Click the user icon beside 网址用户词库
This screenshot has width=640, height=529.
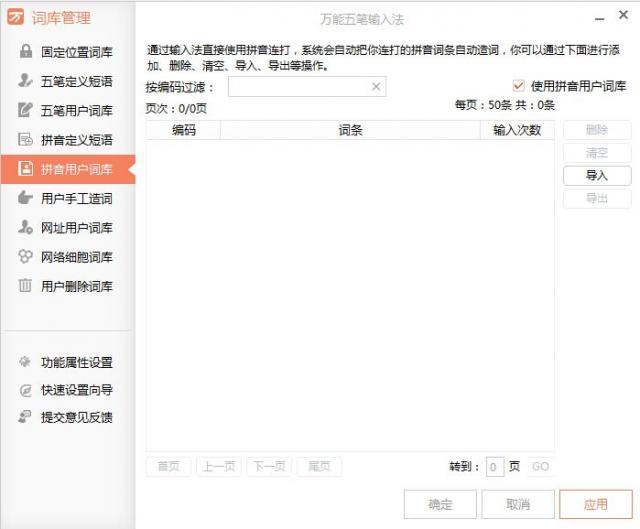coord(25,227)
